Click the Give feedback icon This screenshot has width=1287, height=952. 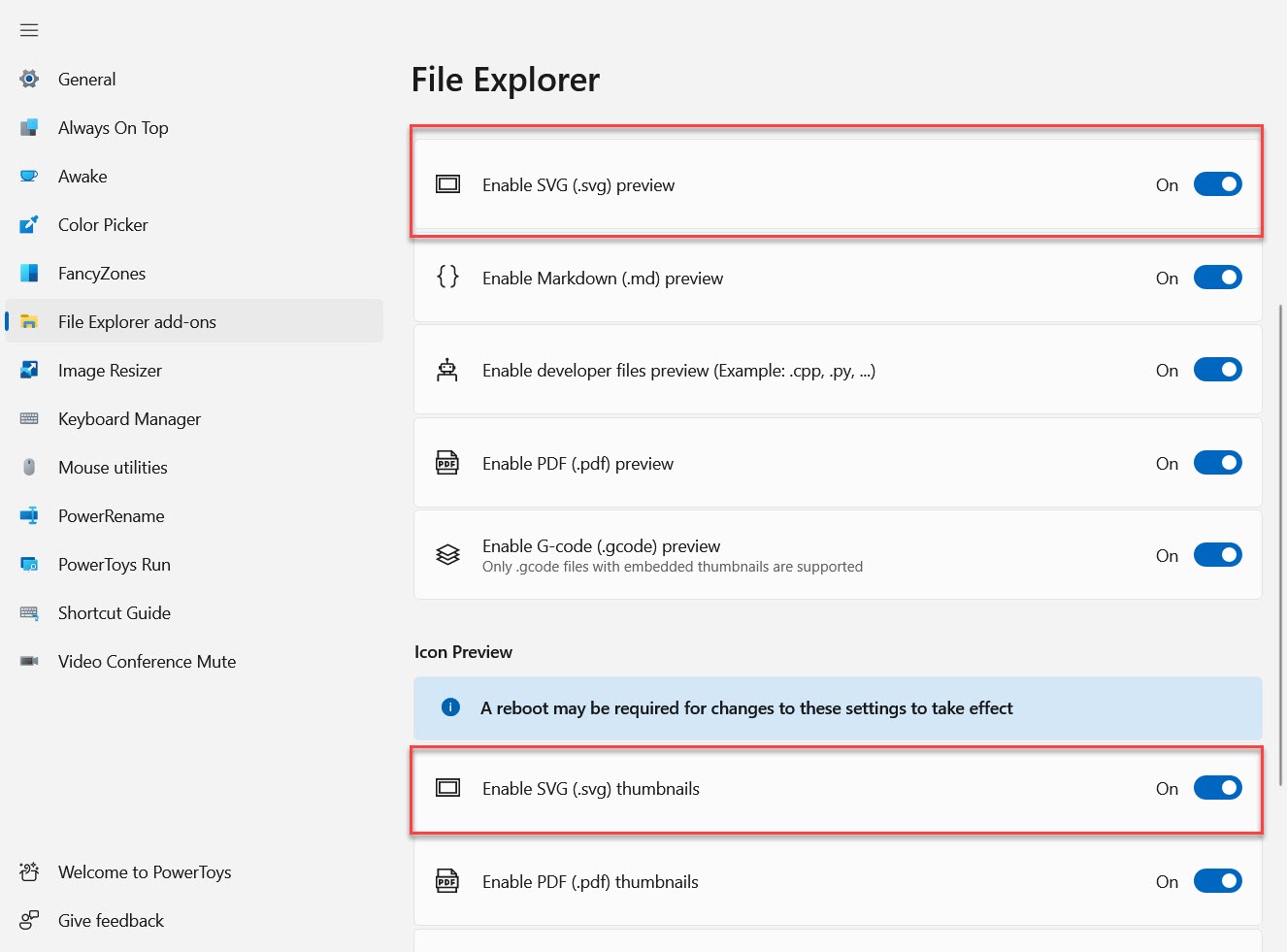(x=29, y=920)
